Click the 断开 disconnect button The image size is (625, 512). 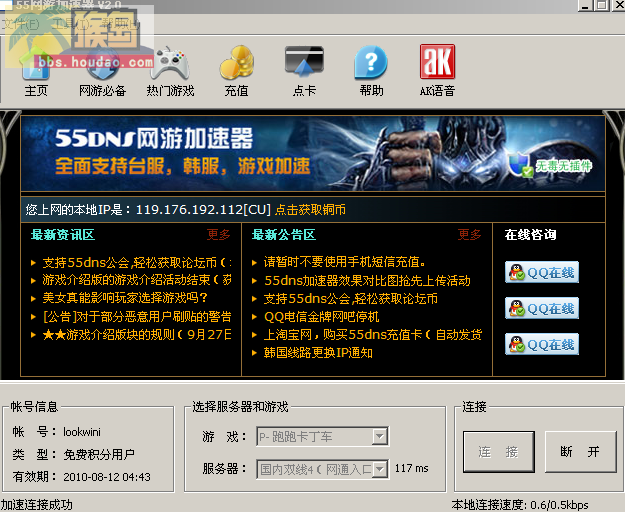click(580, 452)
